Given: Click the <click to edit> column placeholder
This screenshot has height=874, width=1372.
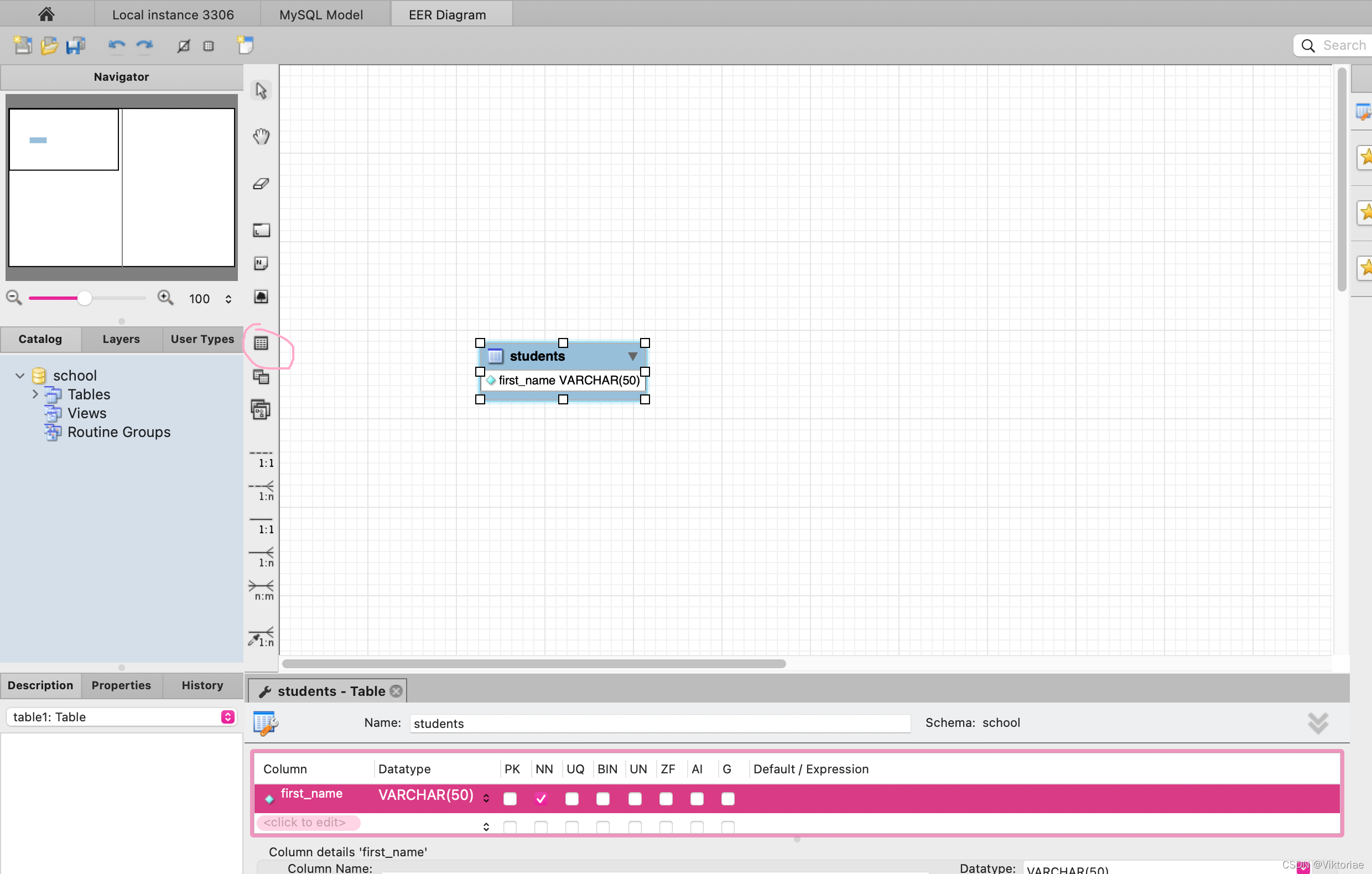Looking at the screenshot, I should pos(305,822).
